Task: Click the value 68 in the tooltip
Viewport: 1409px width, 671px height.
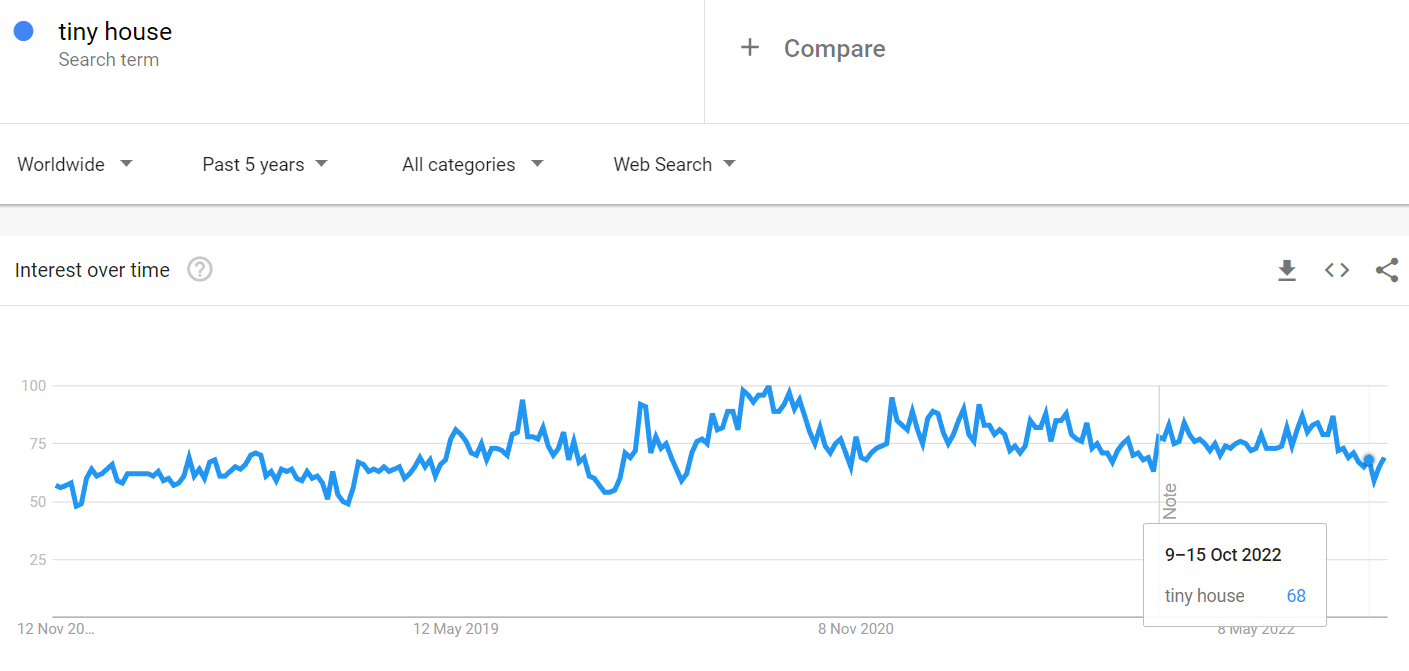Action: pos(1296,596)
